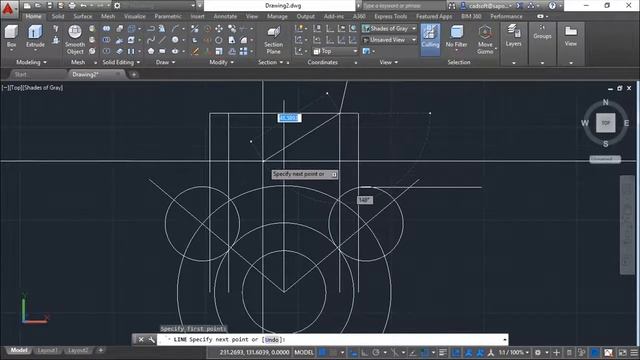The width and height of the screenshot is (640, 360).
Task: Click the command line input area
Action: [332, 340]
